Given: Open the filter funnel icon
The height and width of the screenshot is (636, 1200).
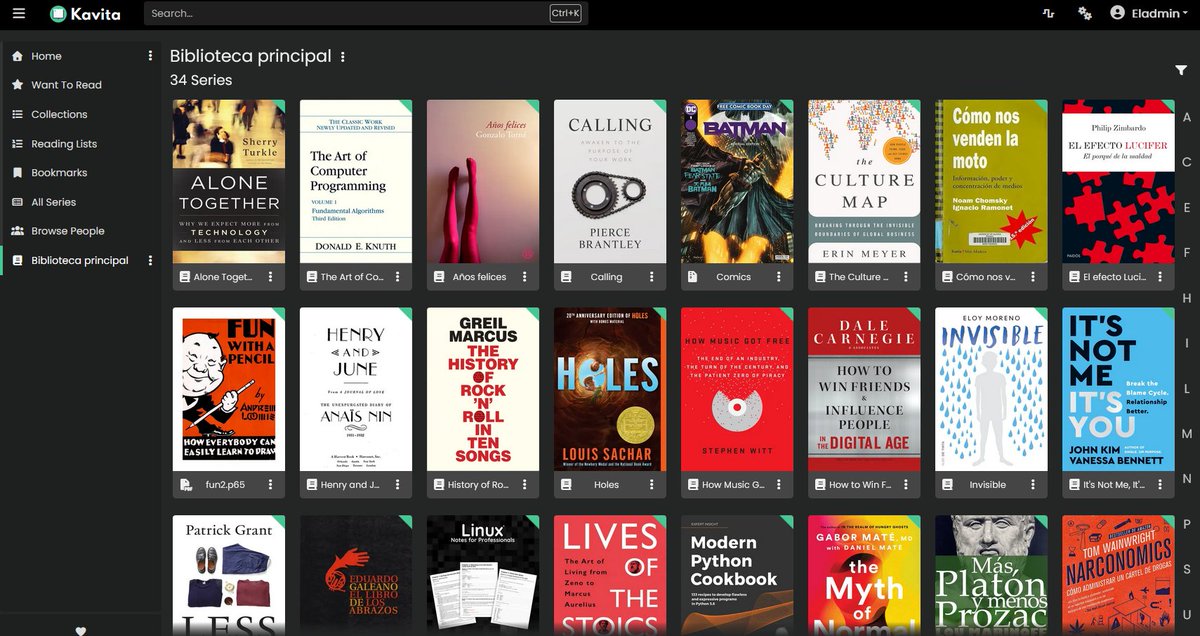Looking at the screenshot, I should [x=1181, y=70].
